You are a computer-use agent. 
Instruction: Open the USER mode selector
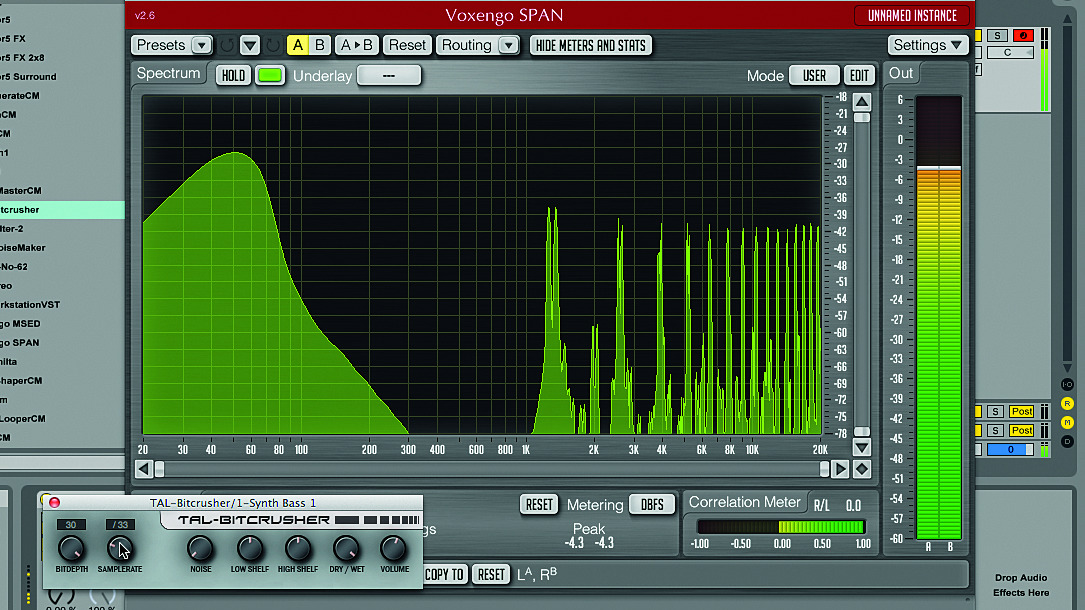point(814,75)
